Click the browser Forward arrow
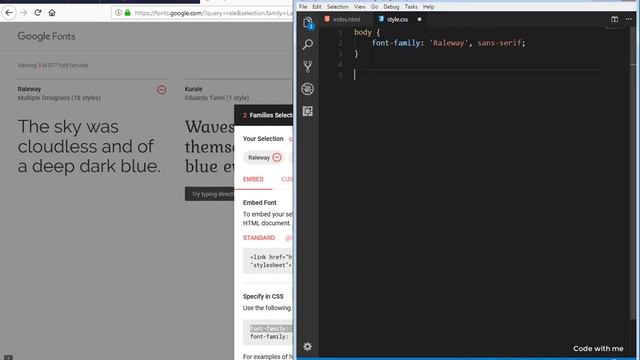The image size is (640, 360). [x=23, y=13]
